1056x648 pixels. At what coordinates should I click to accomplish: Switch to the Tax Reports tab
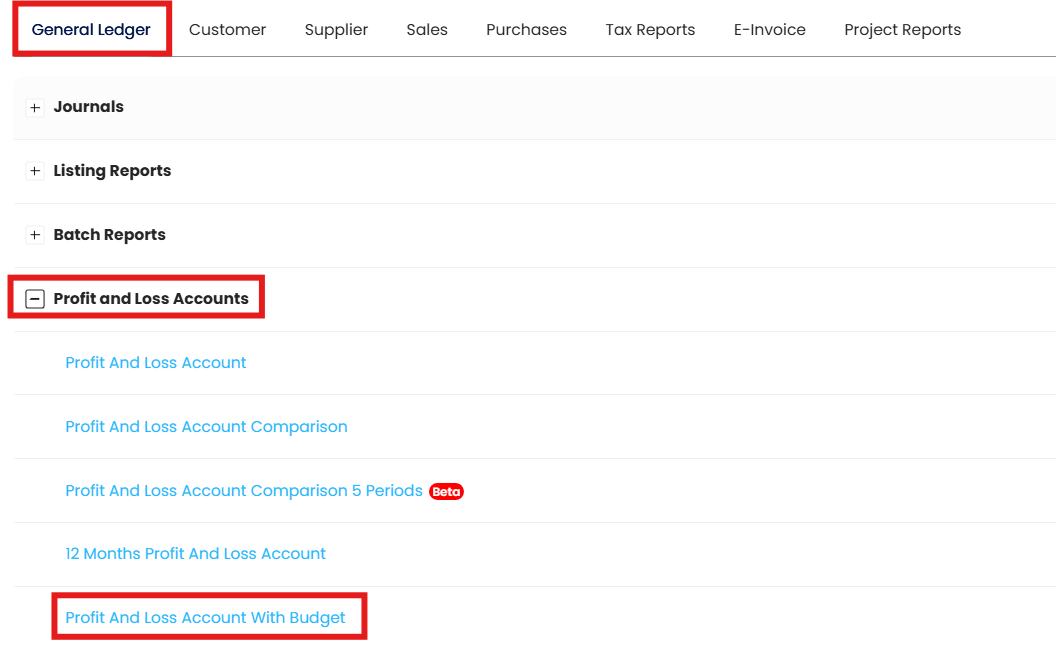pos(650,30)
